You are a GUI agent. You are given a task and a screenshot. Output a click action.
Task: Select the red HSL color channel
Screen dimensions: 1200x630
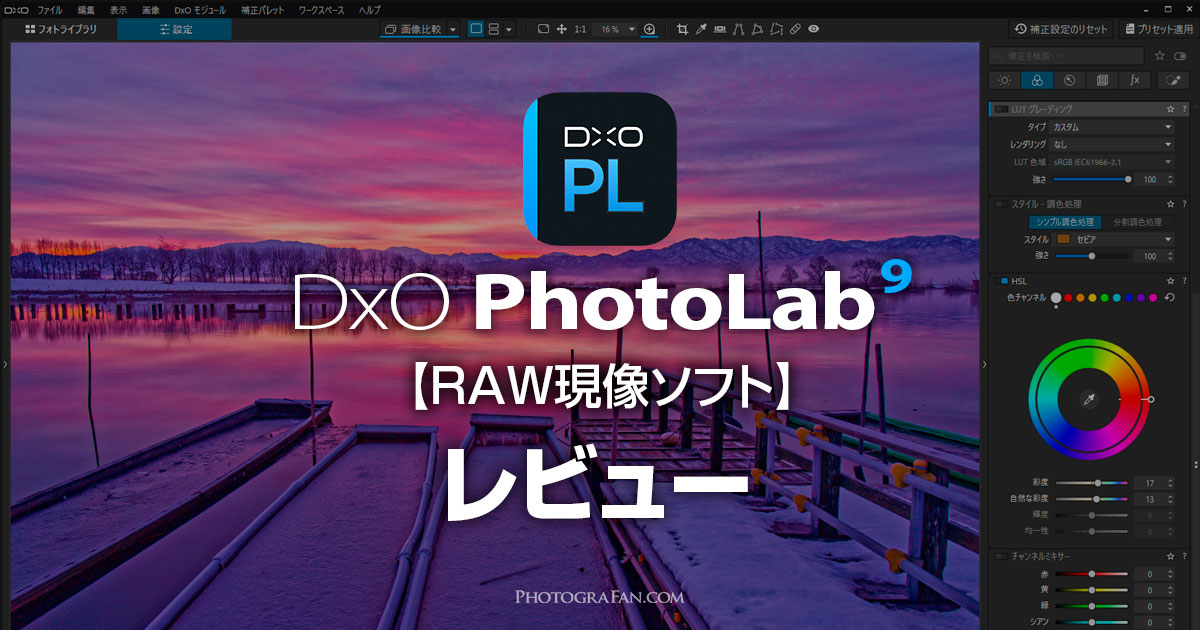pos(1068,298)
